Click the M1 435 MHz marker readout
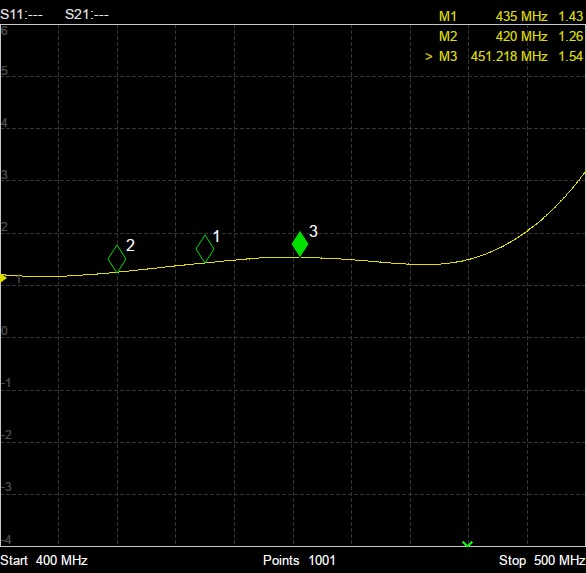 click(x=511, y=16)
